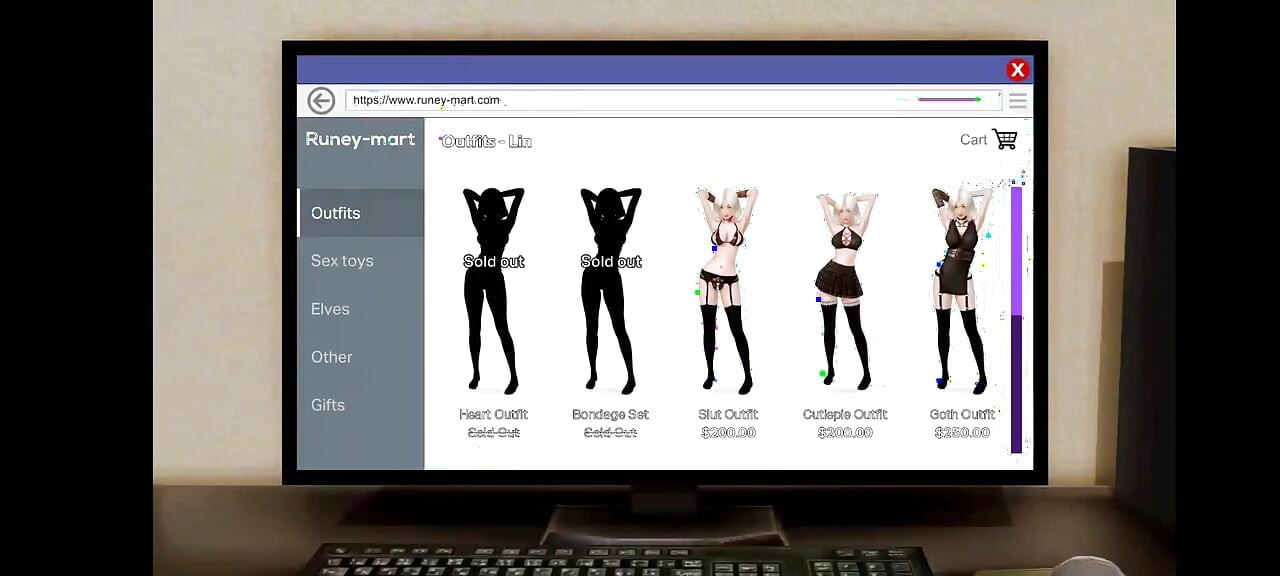Open the hamburger menu icon
1280x576 pixels.
[1017, 100]
